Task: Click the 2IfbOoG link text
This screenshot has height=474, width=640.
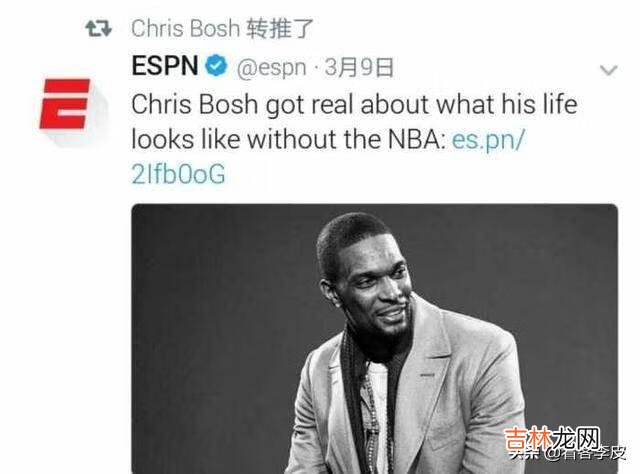Action: 178,174
